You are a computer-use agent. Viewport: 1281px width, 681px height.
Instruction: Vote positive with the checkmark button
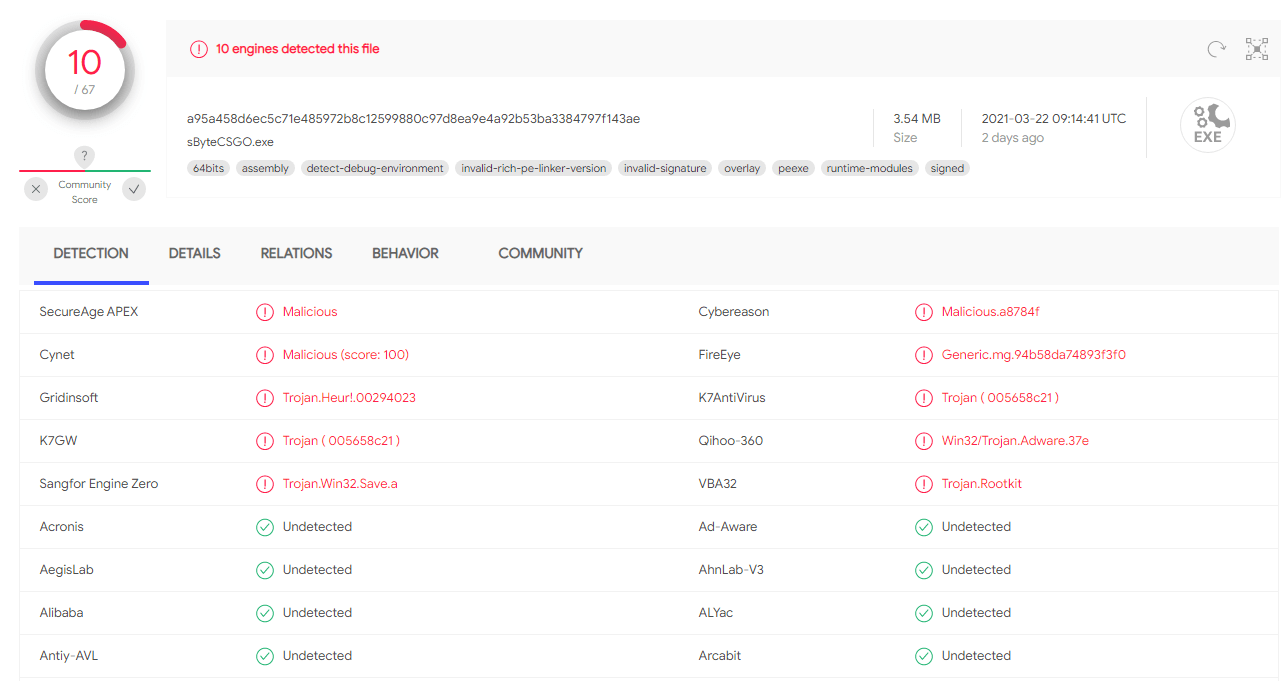(x=134, y=189)
